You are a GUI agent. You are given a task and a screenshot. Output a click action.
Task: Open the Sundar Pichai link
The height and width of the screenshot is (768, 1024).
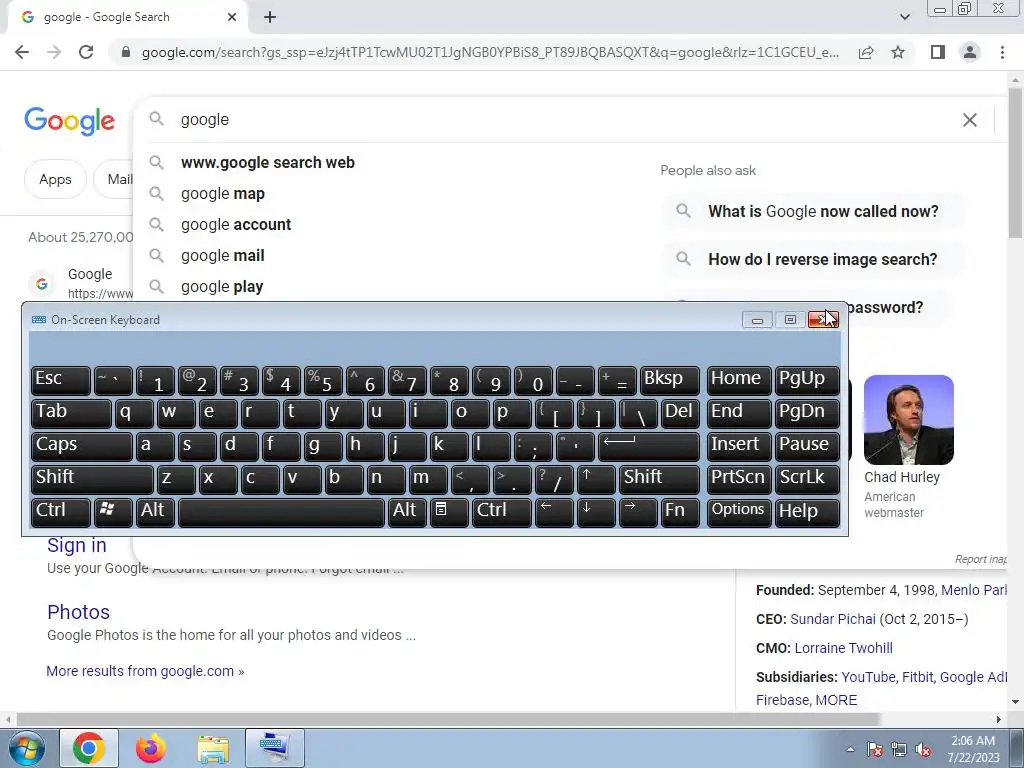(x=833, y=619)
